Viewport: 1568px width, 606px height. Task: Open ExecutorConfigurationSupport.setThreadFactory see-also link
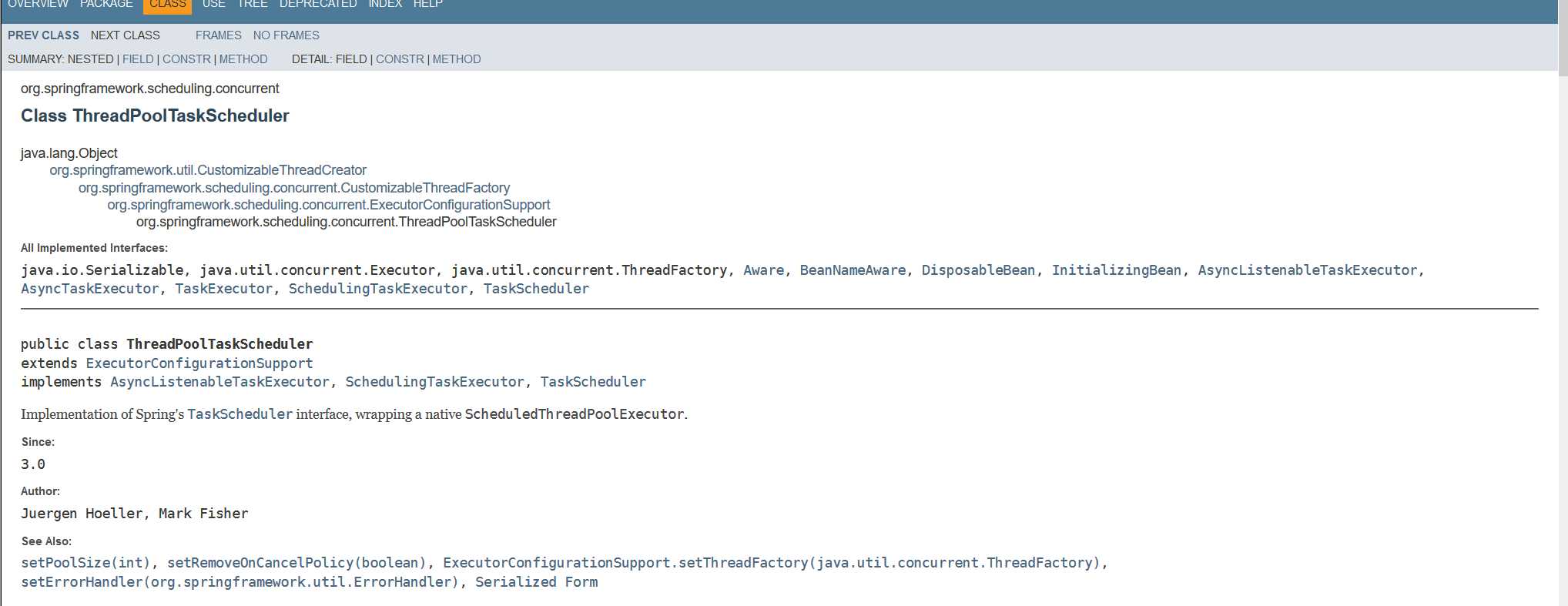[x=772, y=563]
